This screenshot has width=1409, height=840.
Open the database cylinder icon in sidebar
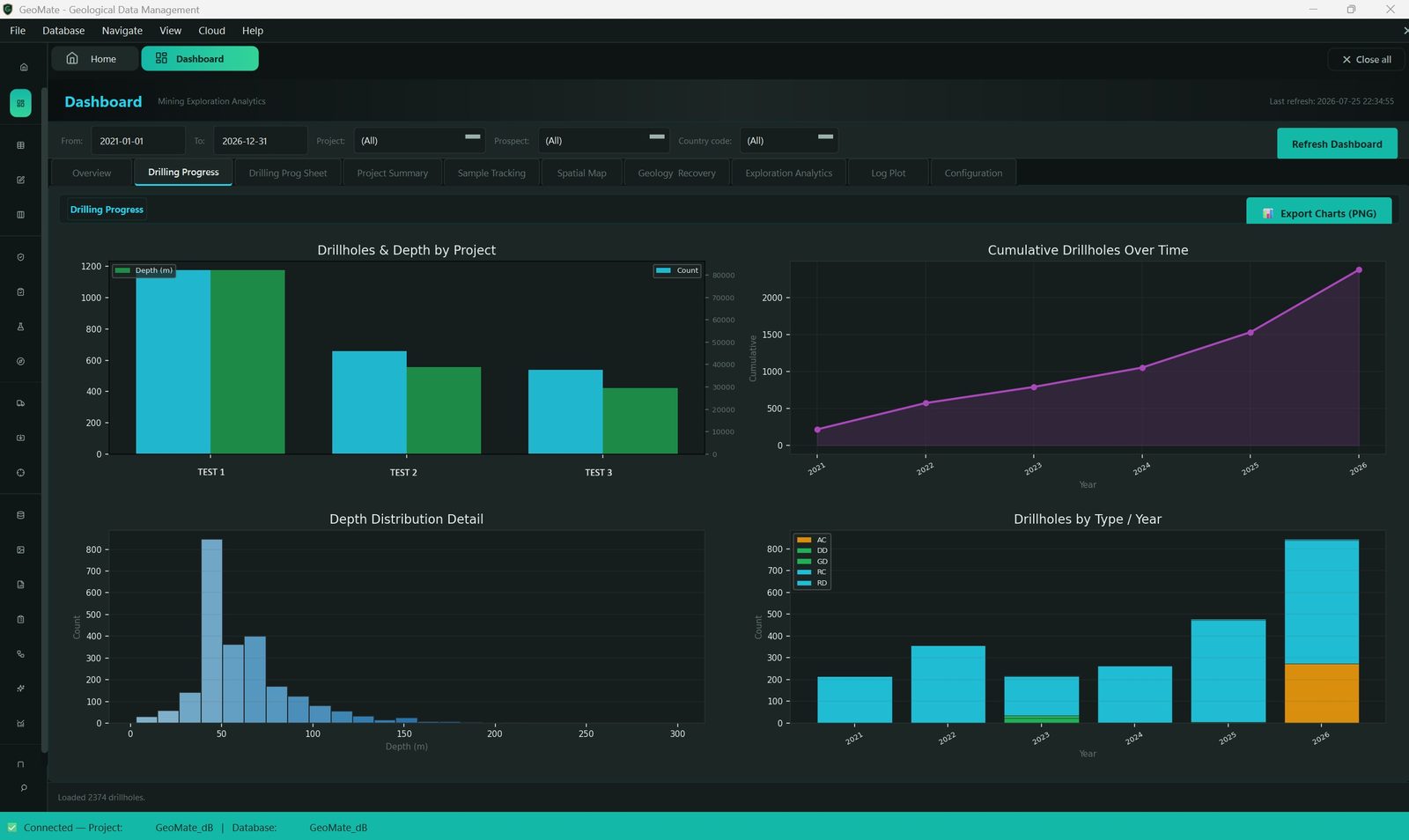click(20, 515)
